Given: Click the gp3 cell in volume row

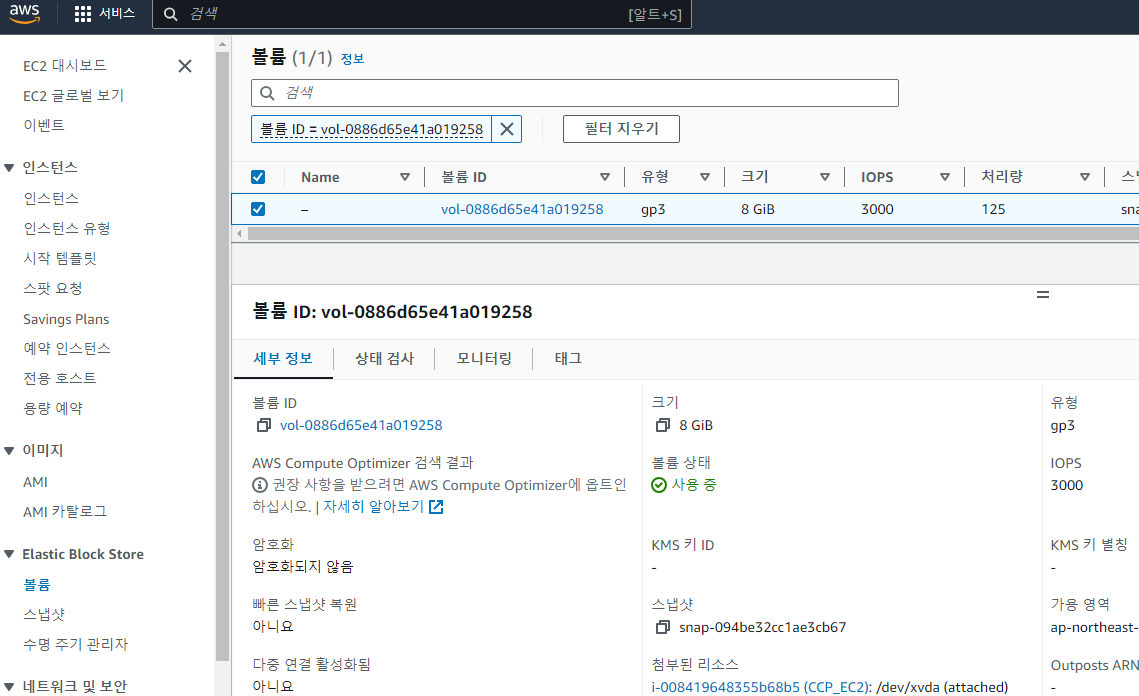Looking at the screenshot, I should click(653, 209).
